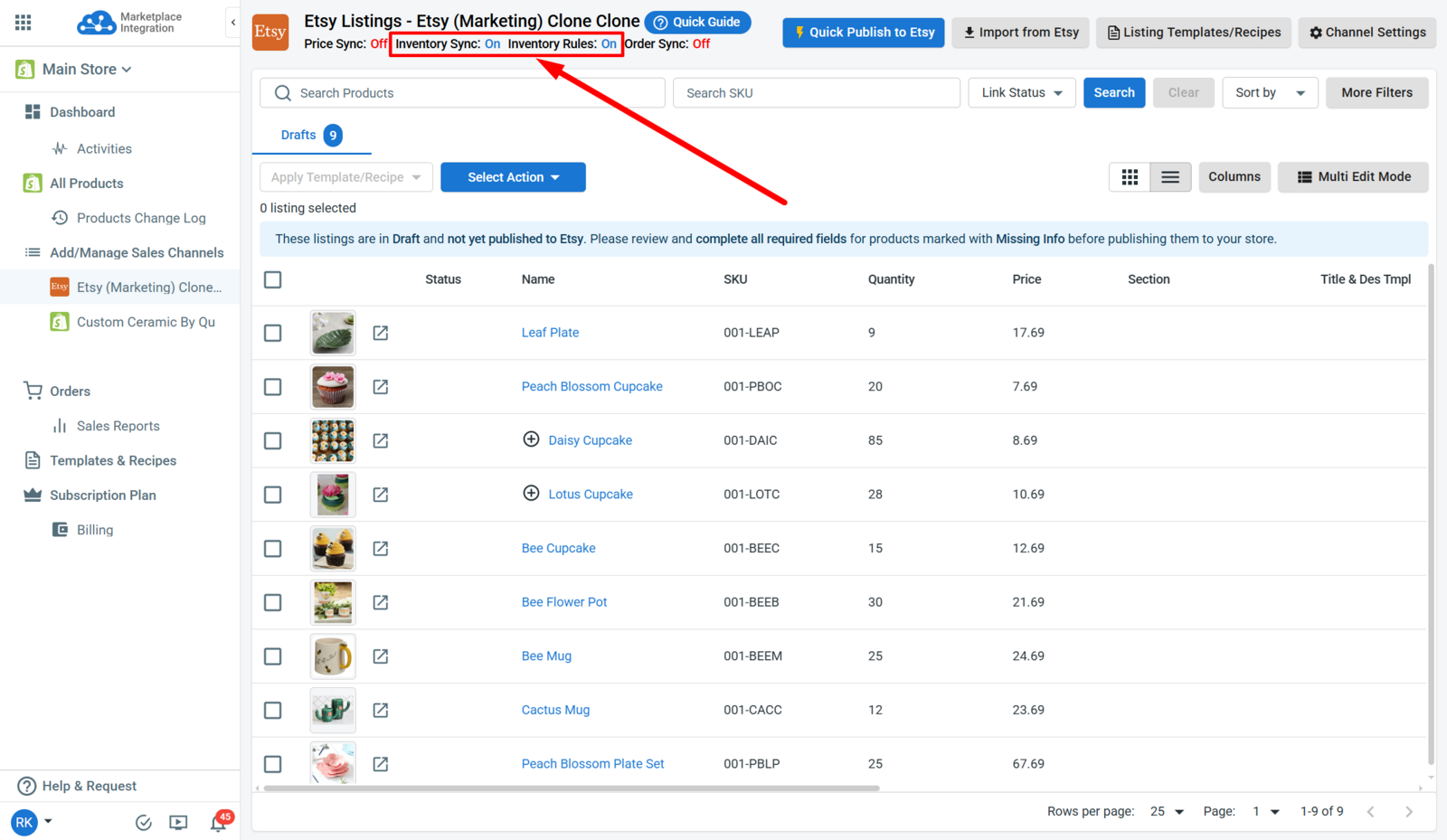Open external link icon for Bee Mug
This screenshot has height=840, width=1447.
(x=381, y=656)
